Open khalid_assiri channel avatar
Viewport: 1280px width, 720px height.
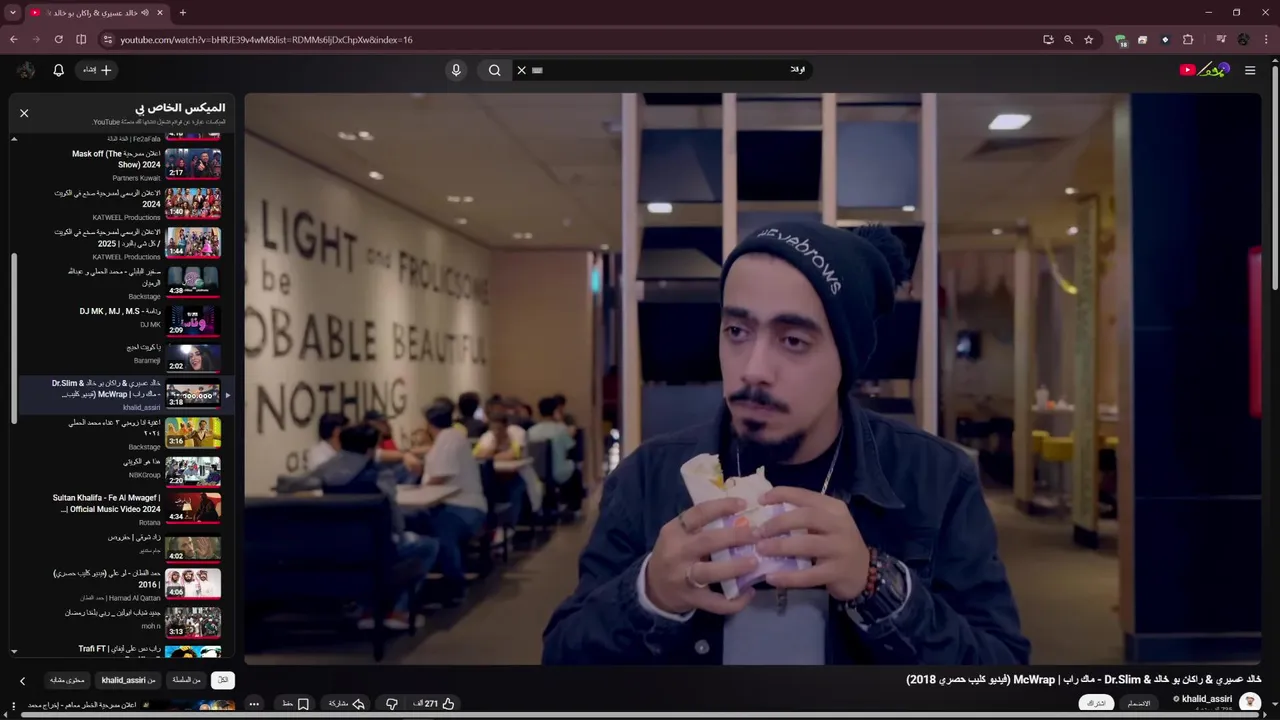coord(1250,704)
